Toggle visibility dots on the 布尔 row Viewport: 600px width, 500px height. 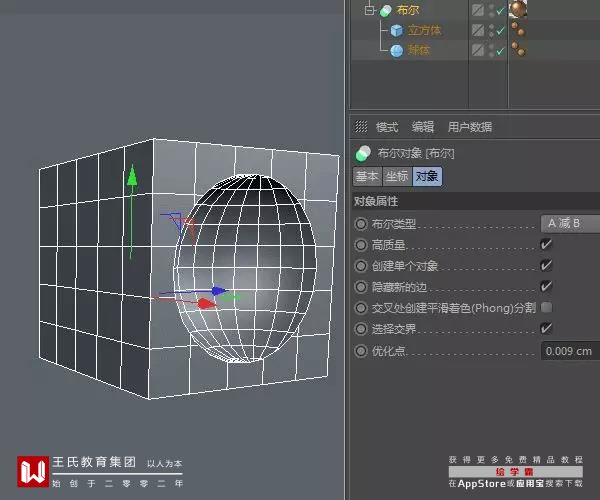point(491,10)
